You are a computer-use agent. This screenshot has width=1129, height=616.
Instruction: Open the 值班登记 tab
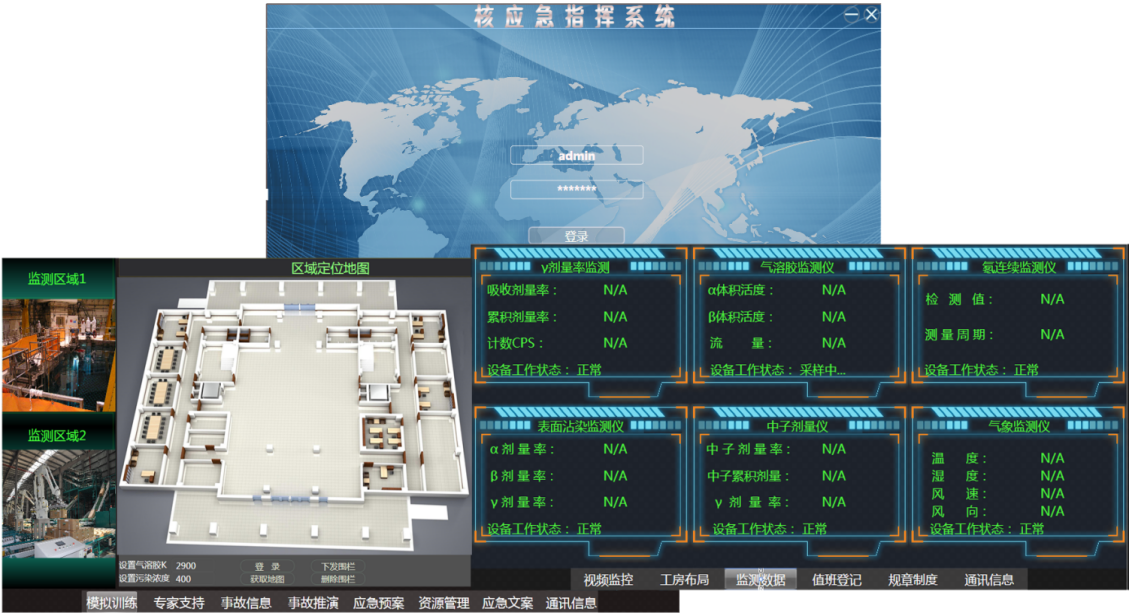(x=836, y=580)
